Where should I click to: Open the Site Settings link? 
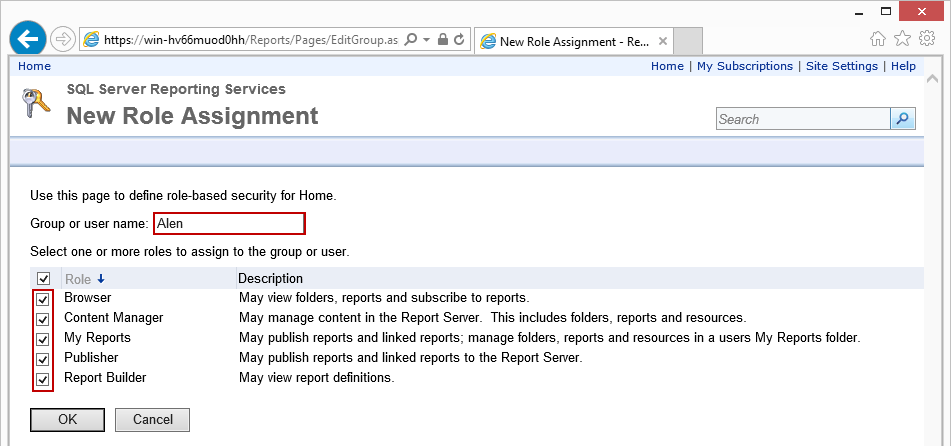click(842, 66)
